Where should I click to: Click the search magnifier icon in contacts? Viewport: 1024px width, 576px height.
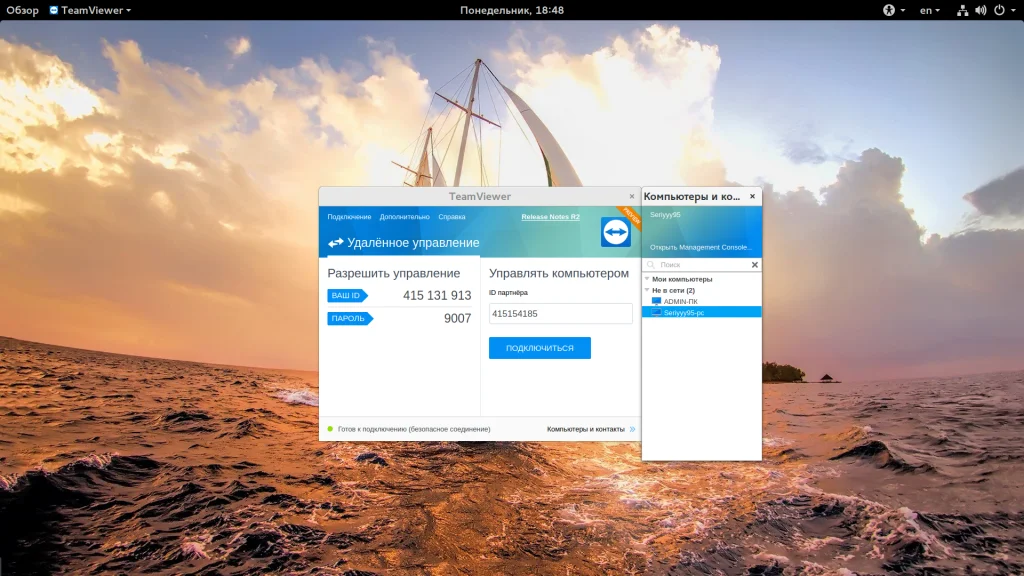[651, 265]
